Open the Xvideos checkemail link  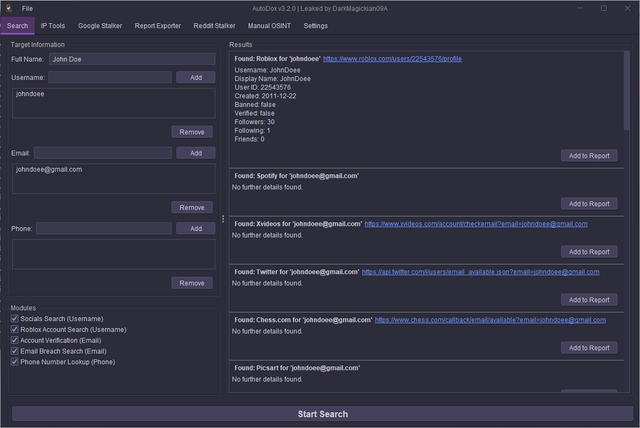coord(476,224)
